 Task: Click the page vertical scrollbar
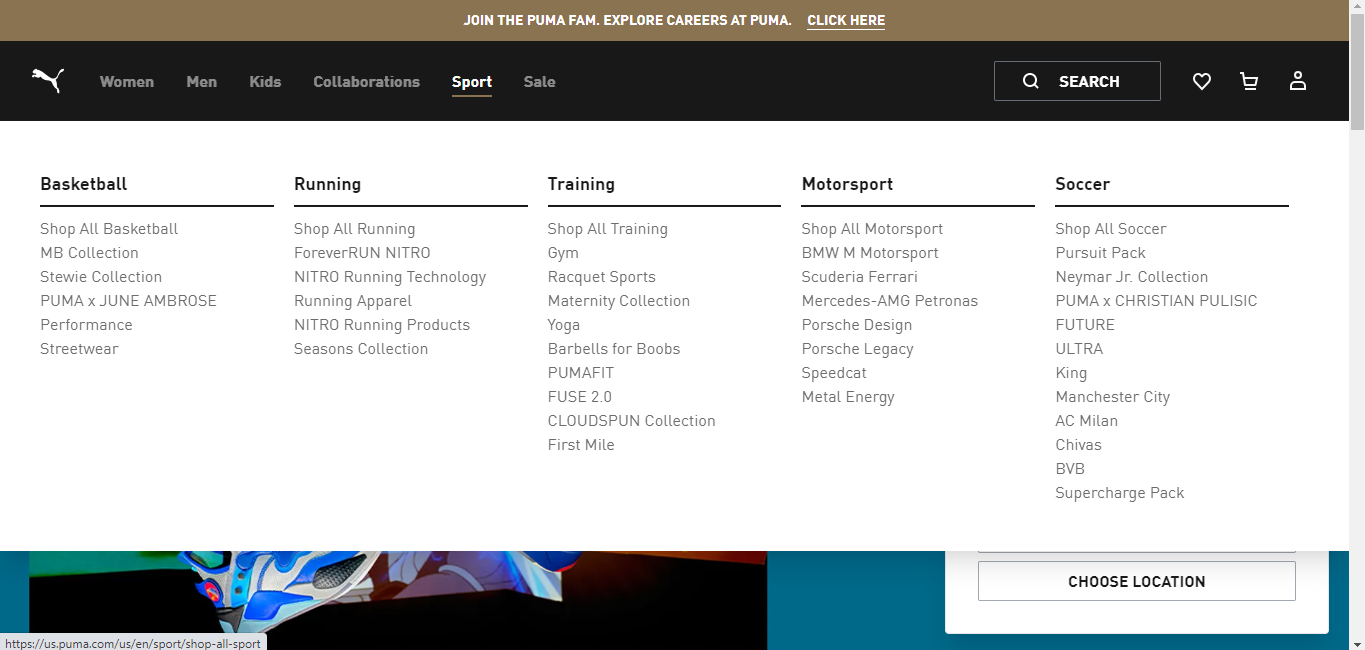click(x=1357, y=325)
